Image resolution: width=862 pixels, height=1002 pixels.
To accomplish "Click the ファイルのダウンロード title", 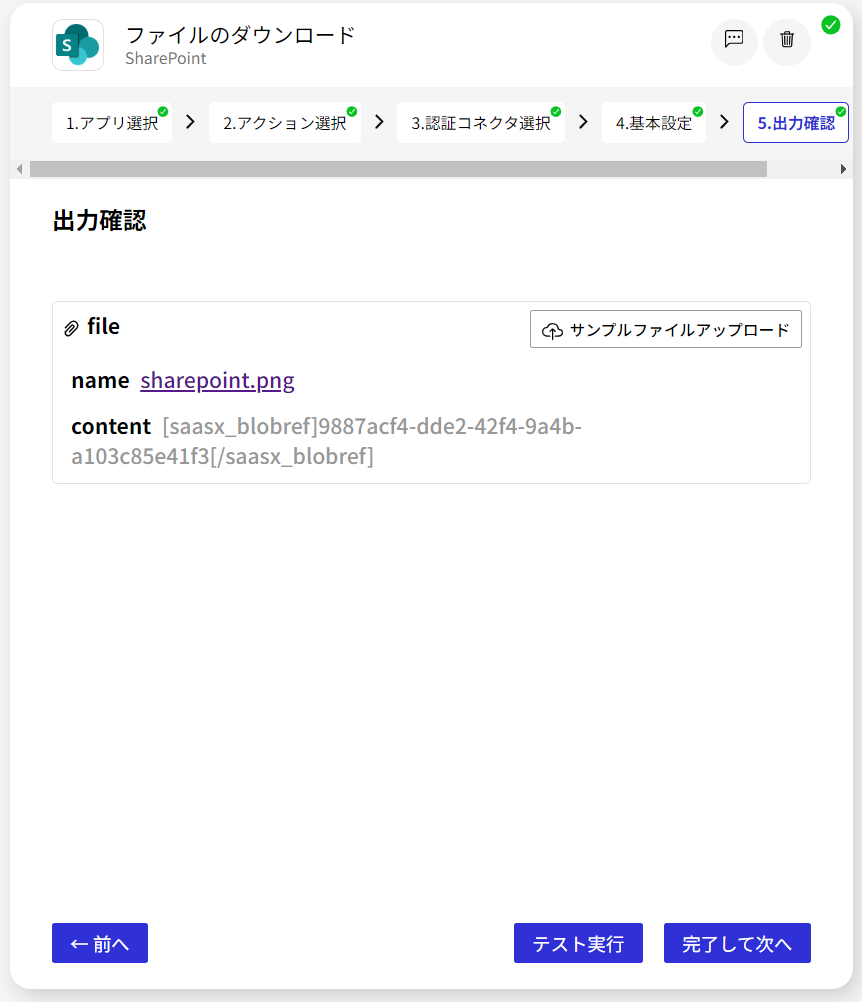I will tap(240, 35).
